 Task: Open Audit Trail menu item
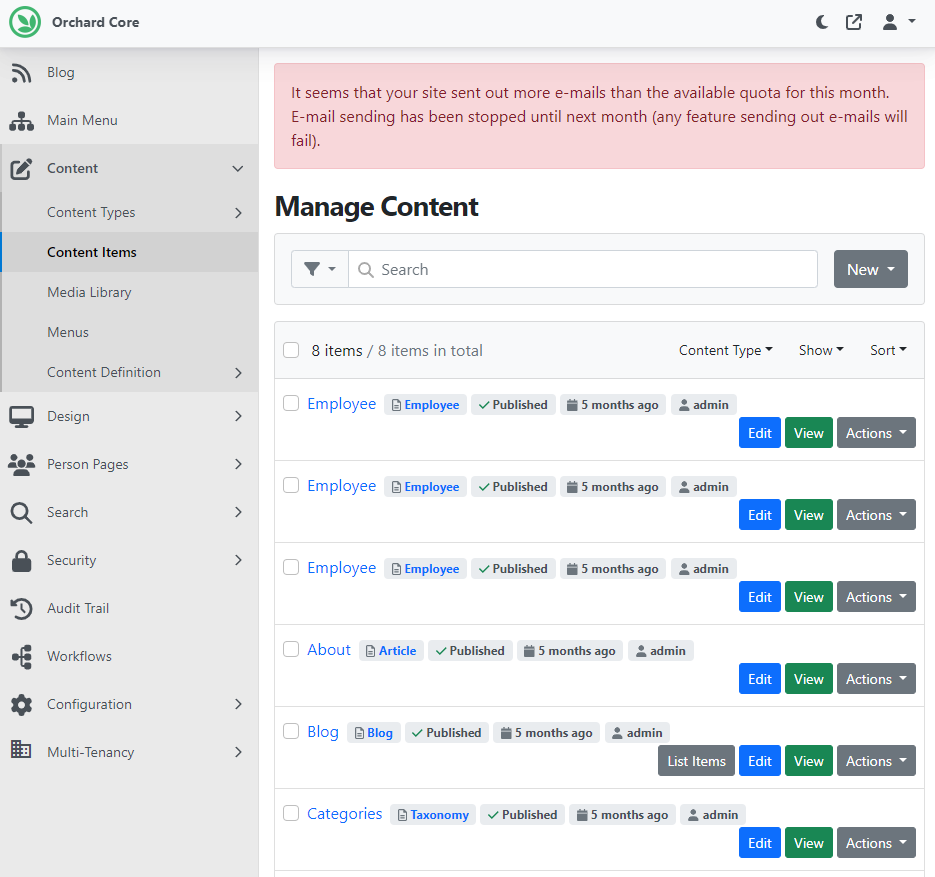tap(129, 609)
